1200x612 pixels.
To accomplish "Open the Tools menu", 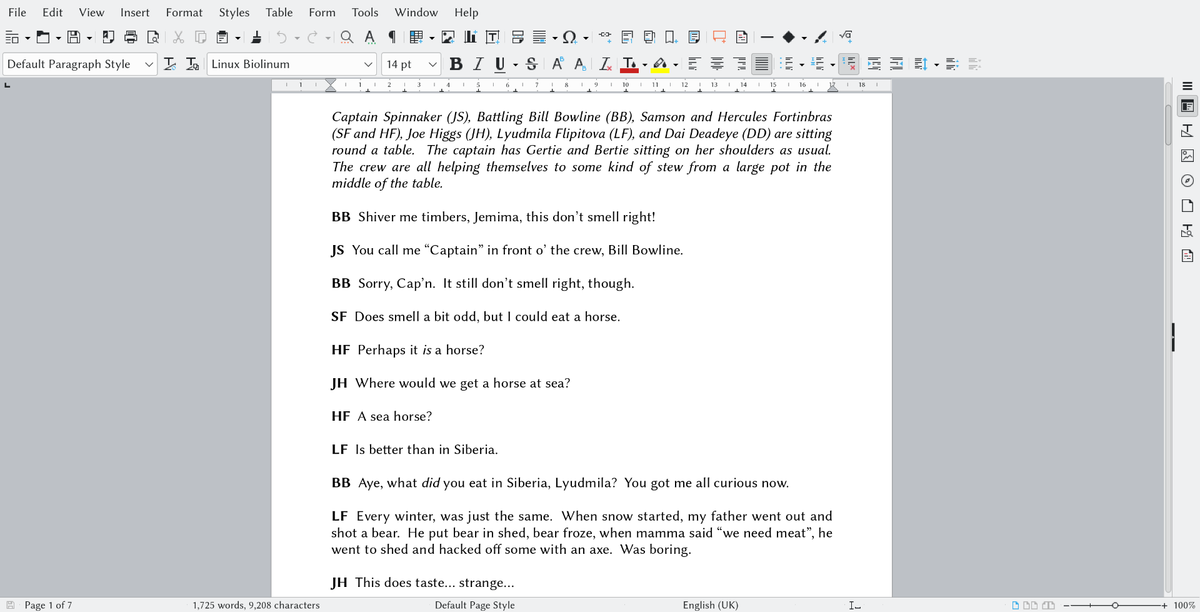I will (x=365, y=12).
